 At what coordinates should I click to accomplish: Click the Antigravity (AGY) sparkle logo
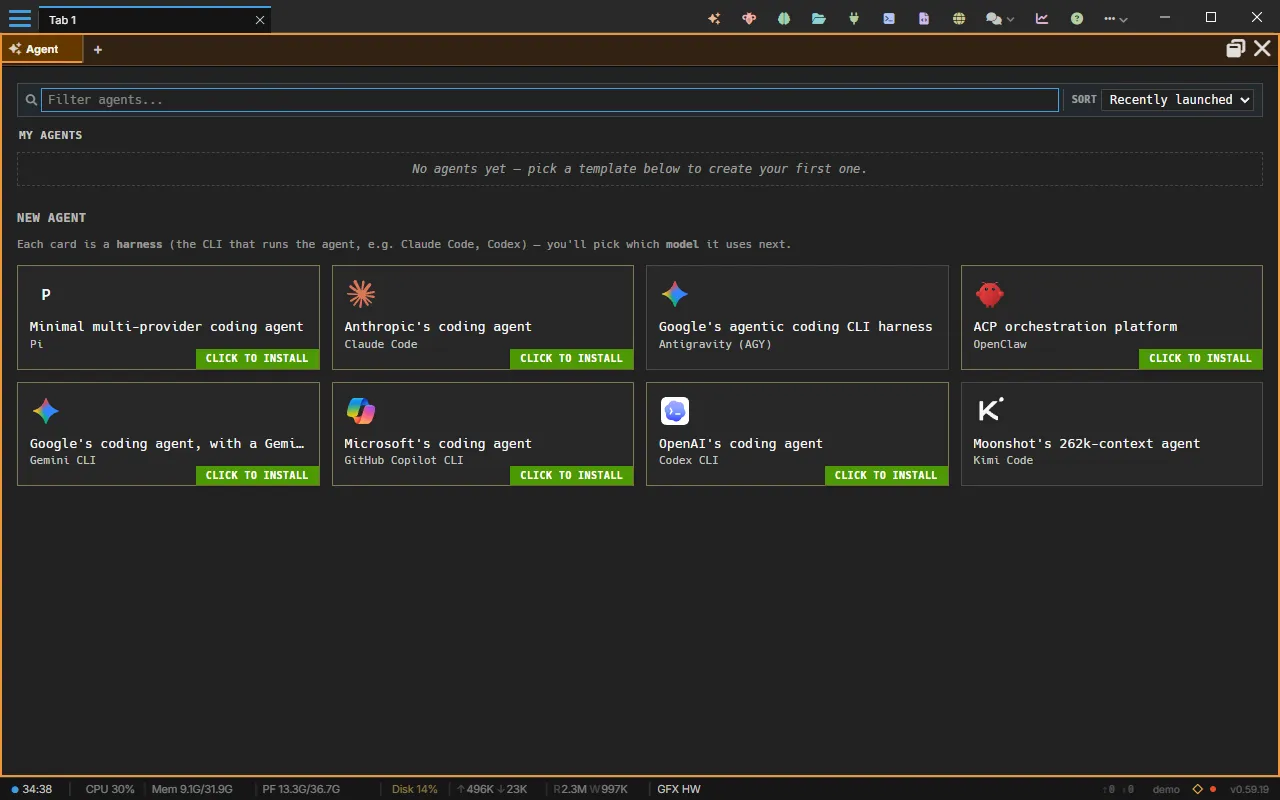tap(675, 294)
